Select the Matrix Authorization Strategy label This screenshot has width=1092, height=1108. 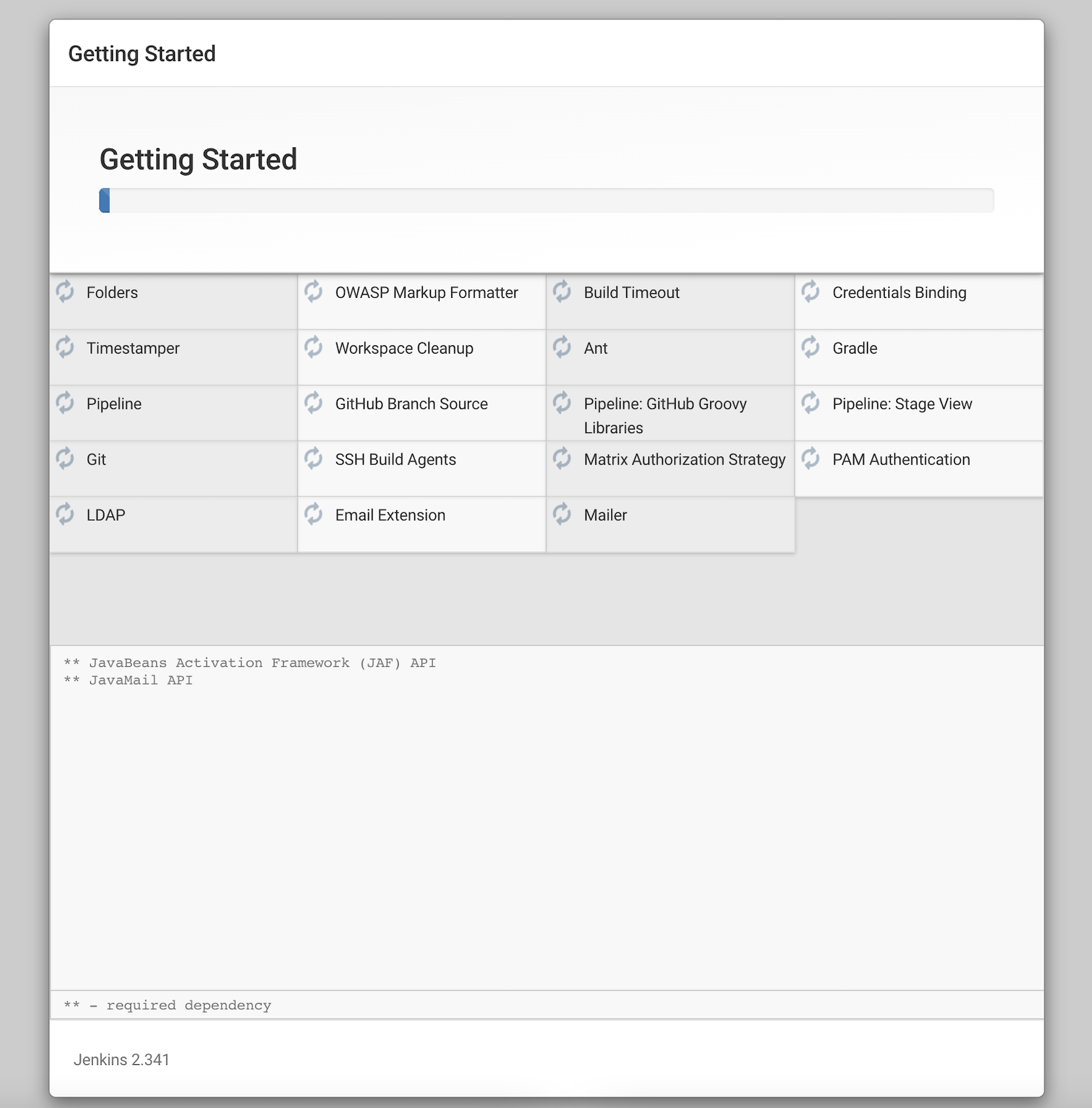[685, 460]
